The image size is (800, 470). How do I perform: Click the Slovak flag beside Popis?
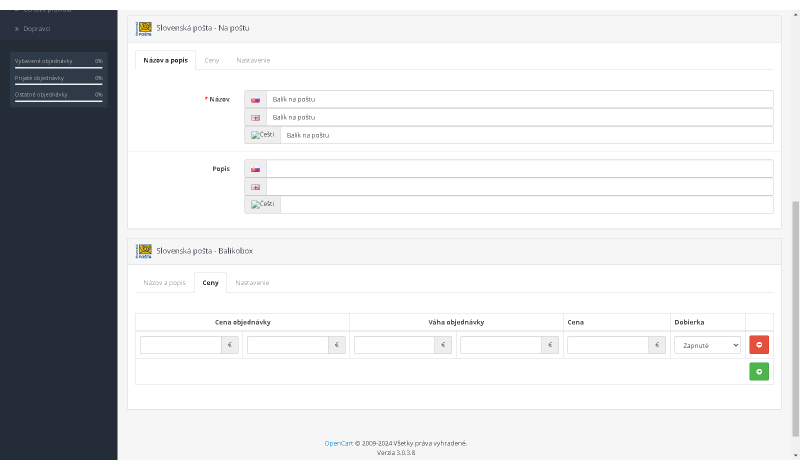tap(255, 169)
